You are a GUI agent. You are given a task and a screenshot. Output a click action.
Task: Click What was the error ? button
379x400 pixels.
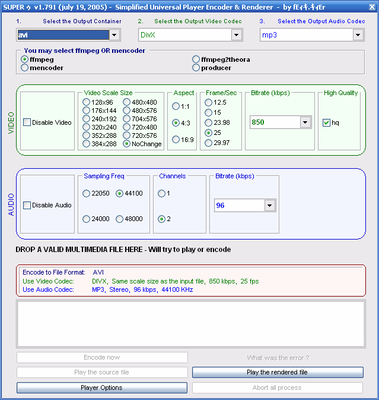[x=278, y=358]
